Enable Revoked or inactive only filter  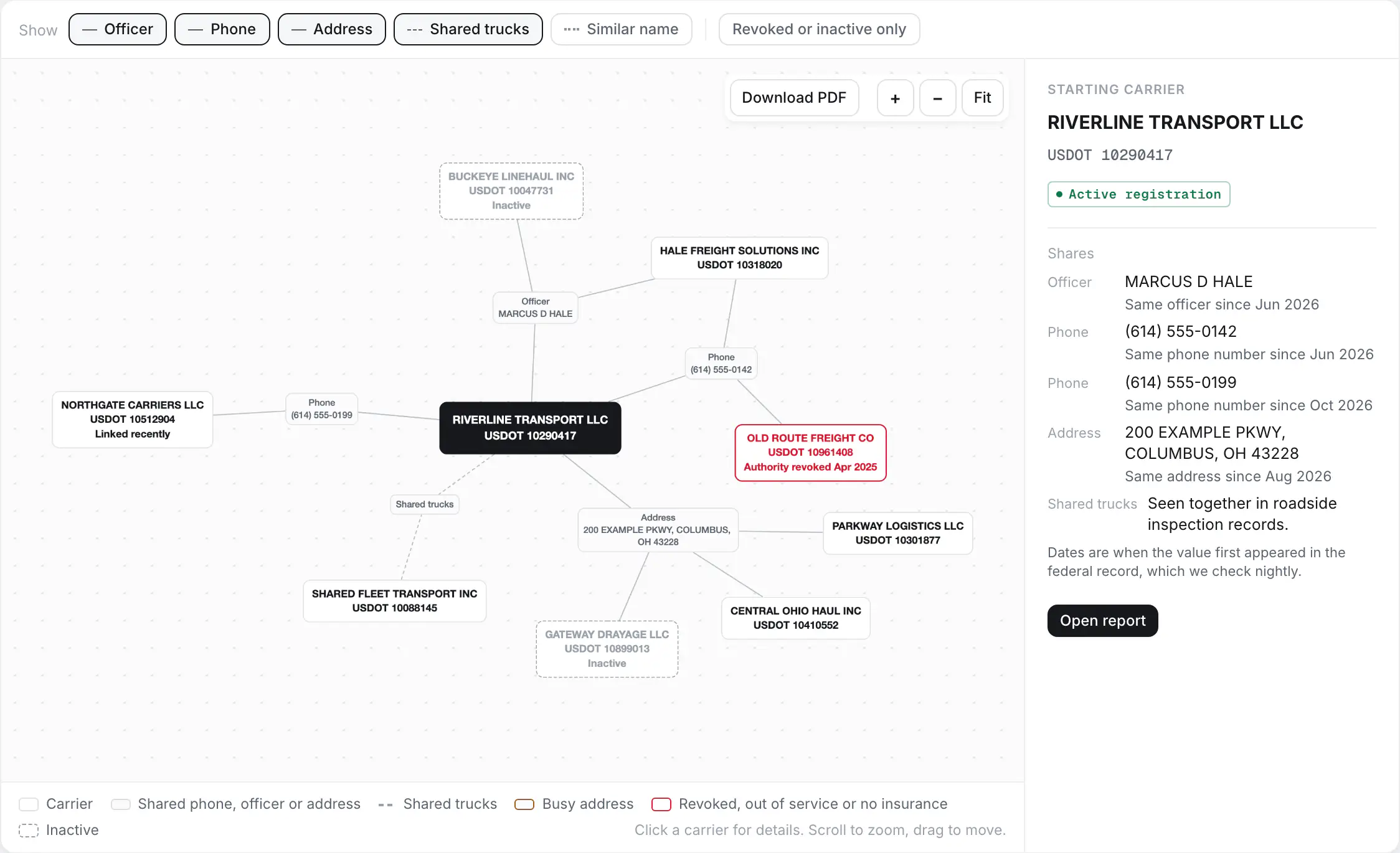pos(820,29)
